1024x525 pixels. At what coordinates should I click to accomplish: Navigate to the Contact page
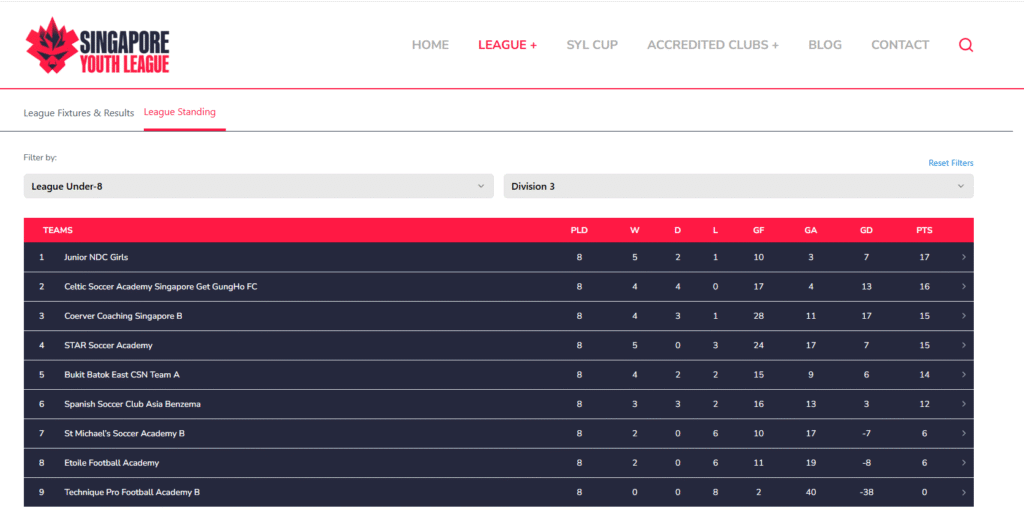pyautogui.click(x=900, y=45)
